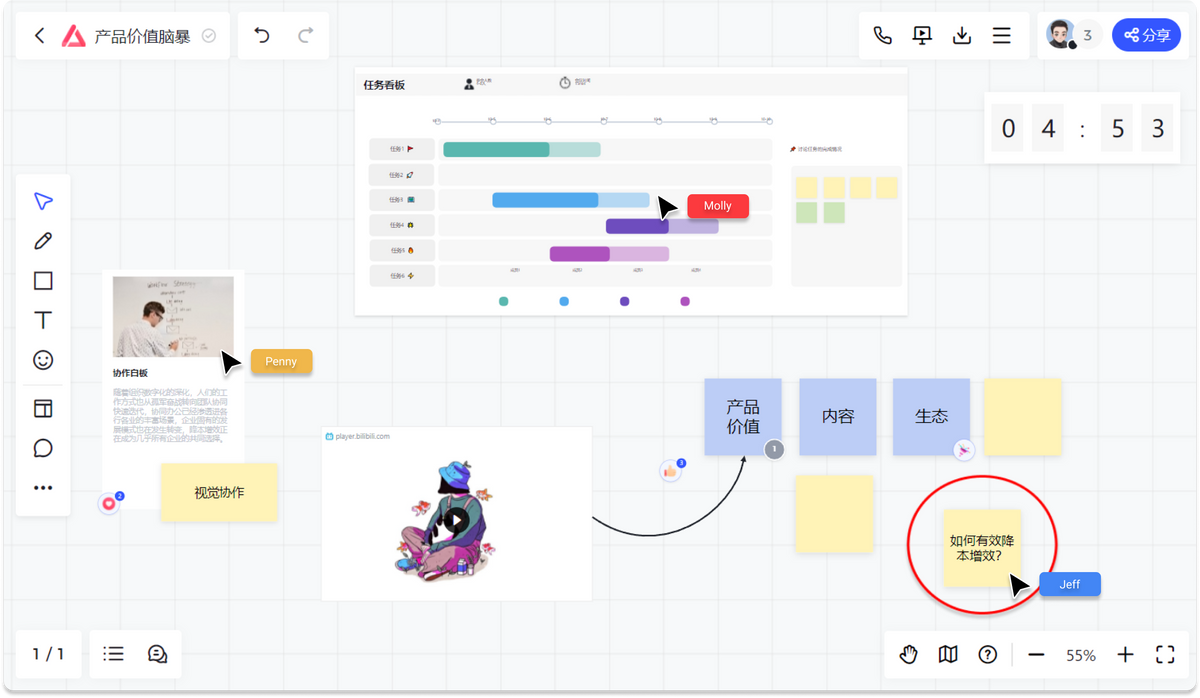Export or download the board

coord(962,35)
